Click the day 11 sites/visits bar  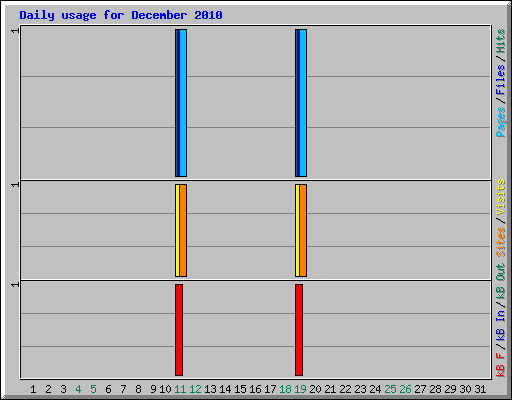coord(181,230)
